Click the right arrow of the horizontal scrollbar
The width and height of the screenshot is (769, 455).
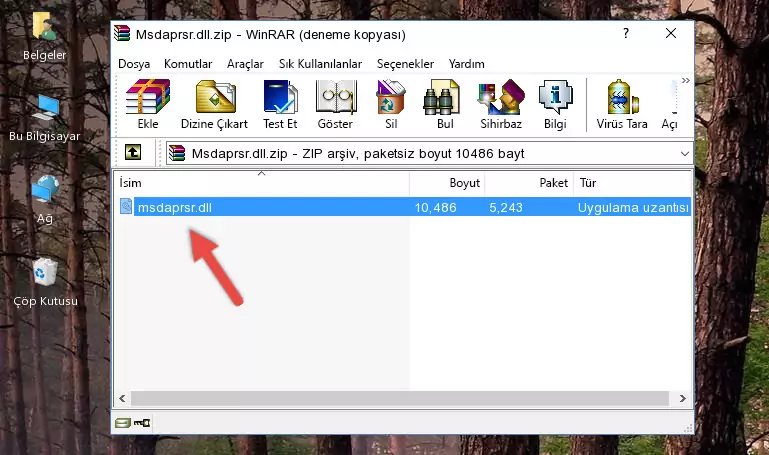click(683, 398)
